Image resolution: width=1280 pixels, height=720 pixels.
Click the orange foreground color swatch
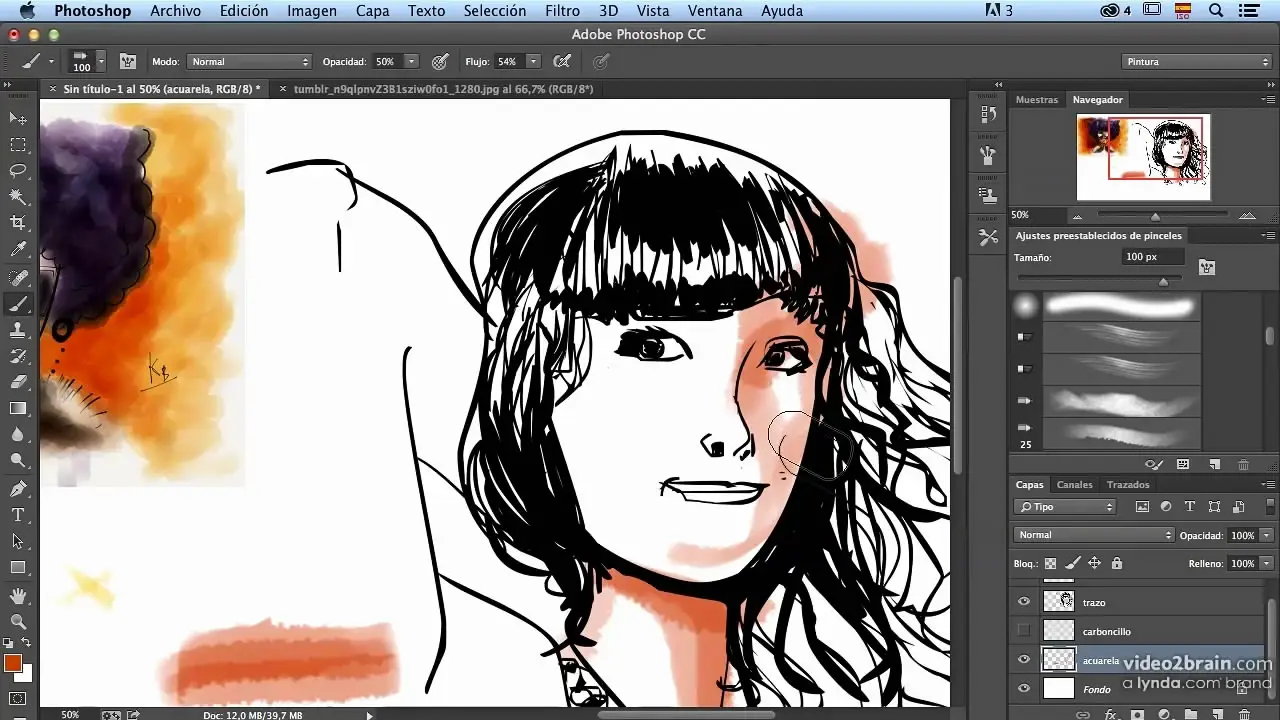click(12, 663)
